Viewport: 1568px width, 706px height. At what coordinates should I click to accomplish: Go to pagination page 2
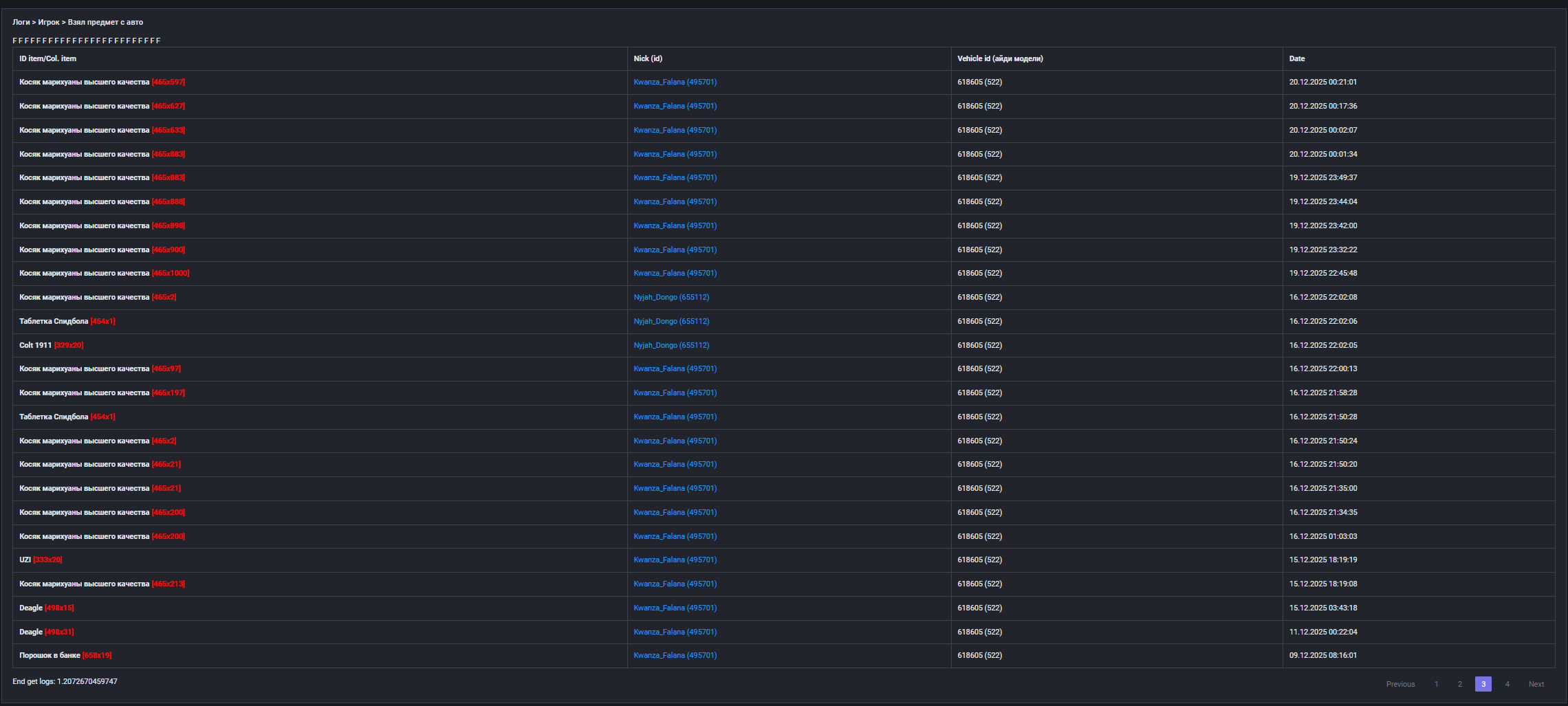[1459, 684]
